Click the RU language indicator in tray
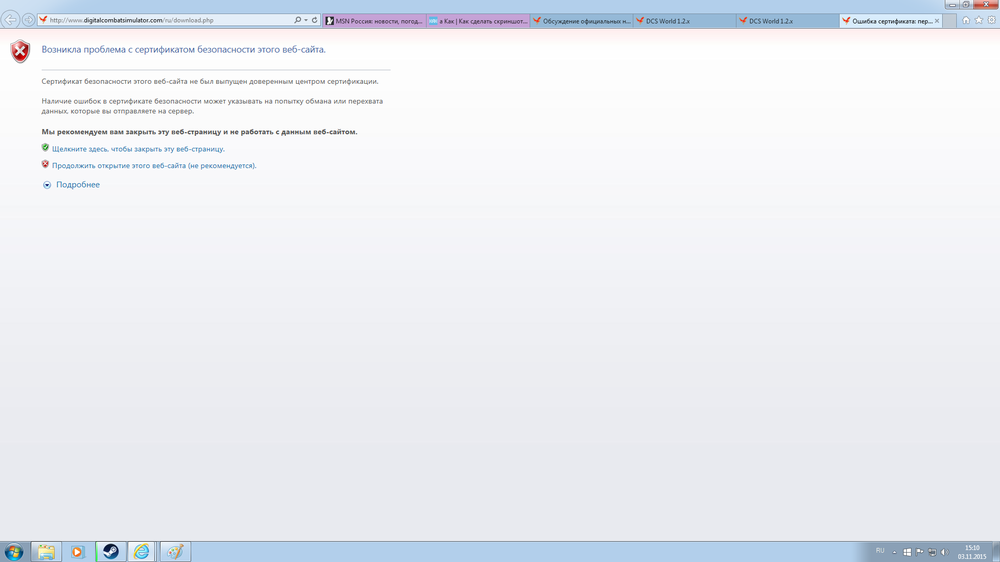 880,551
